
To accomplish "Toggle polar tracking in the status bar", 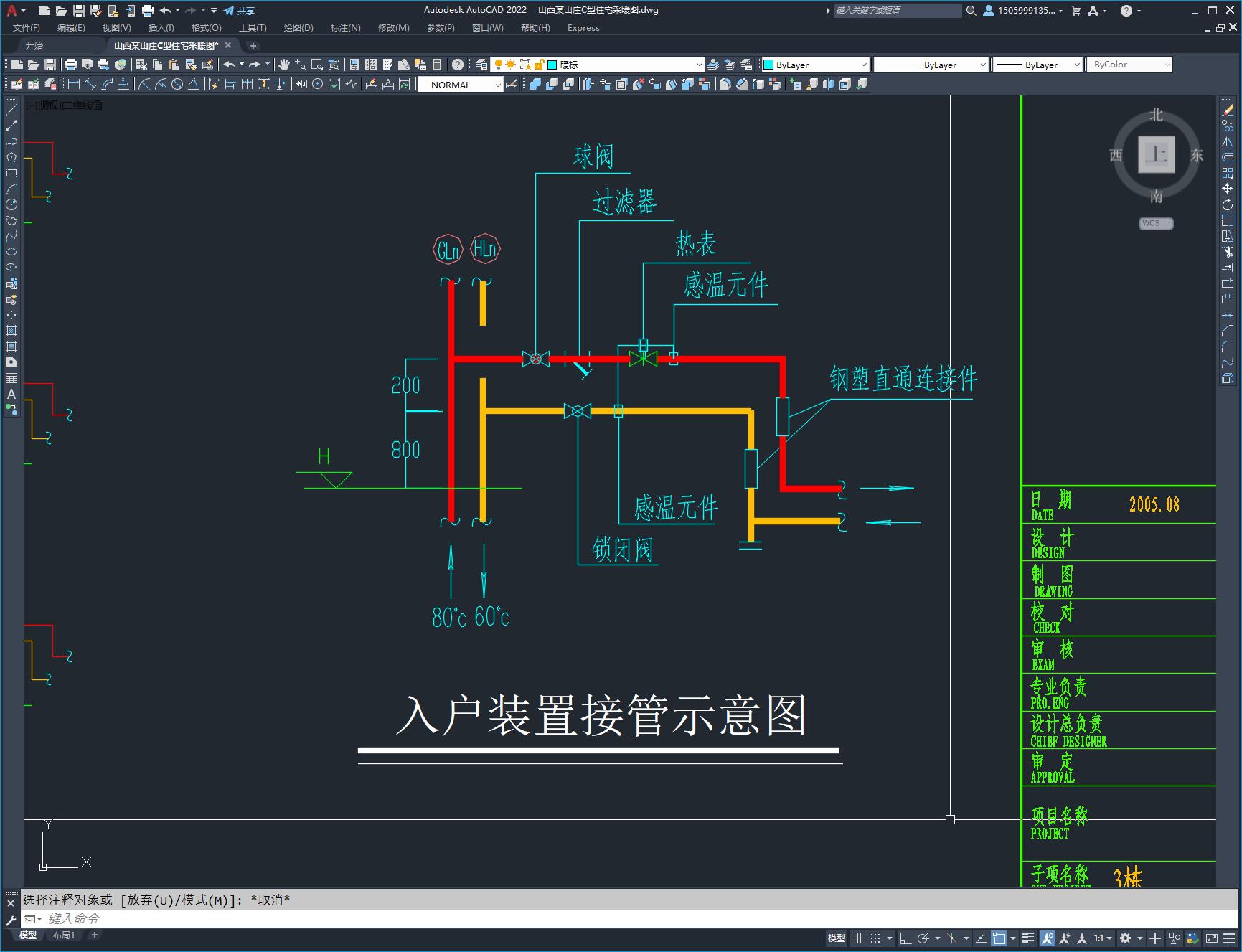I will (x=923, y=938).
